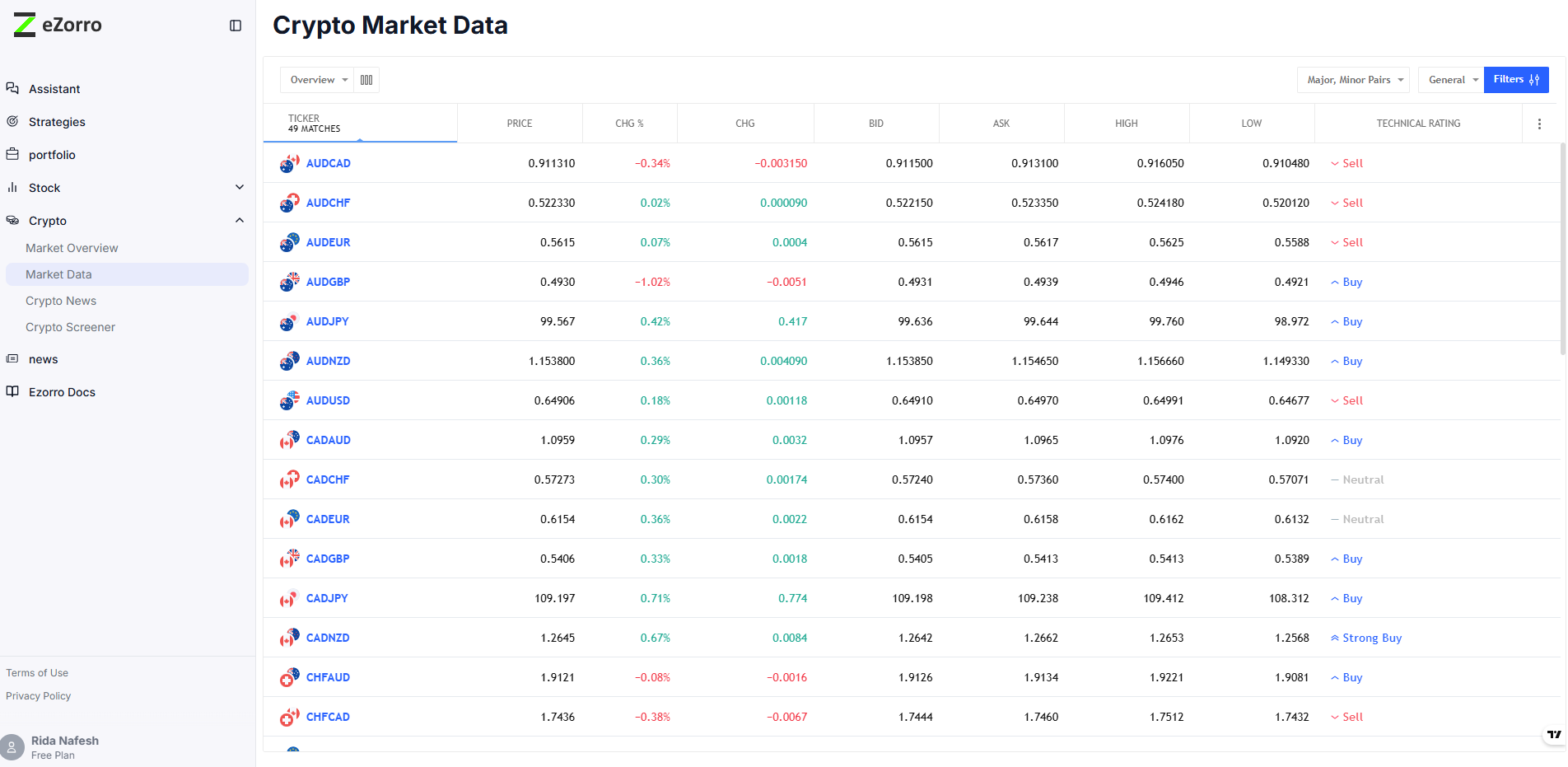Screen dimensions: 1568x767
Task: Click the column layout icon next to Overview
Action: [x=366, y=79]
